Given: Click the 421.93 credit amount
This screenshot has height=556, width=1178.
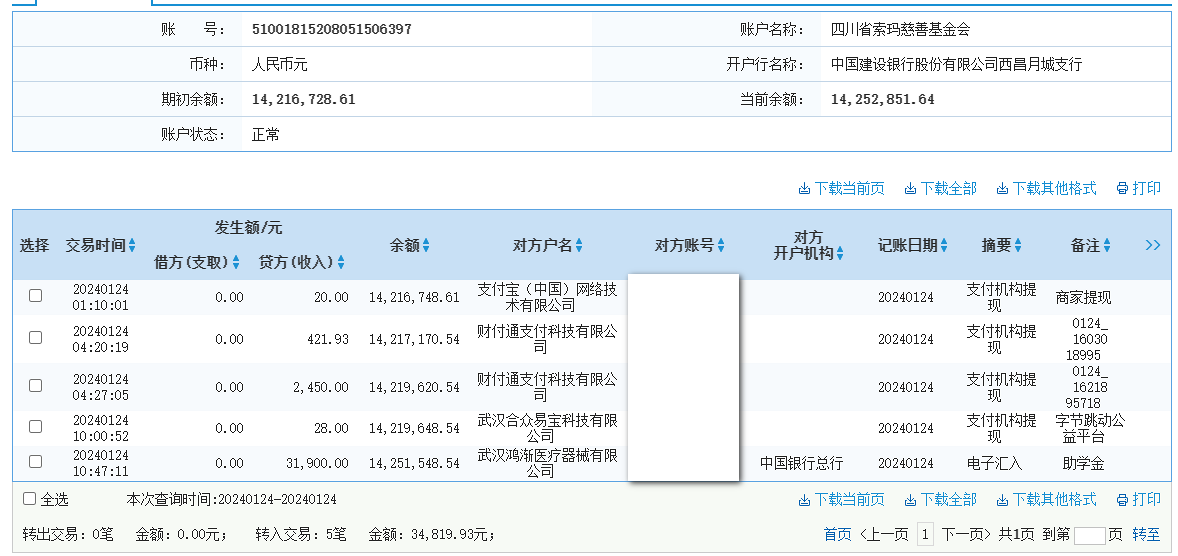Looking at the screenshot, I should (x=328, y=339).
